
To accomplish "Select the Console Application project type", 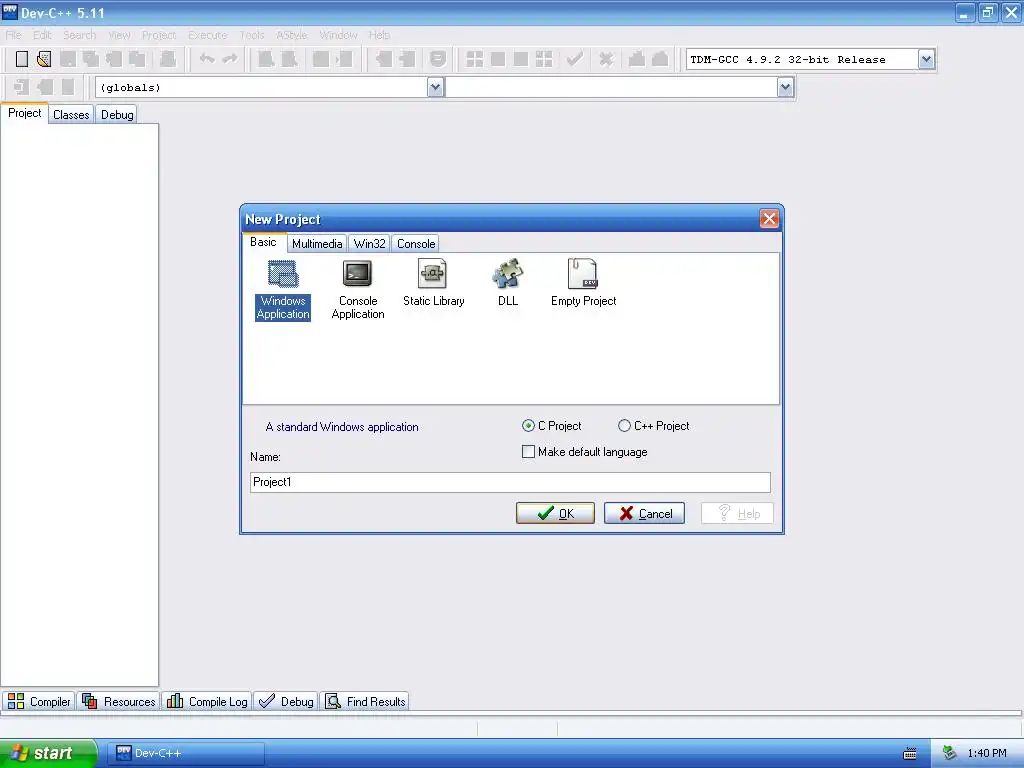I will (357, 290).
